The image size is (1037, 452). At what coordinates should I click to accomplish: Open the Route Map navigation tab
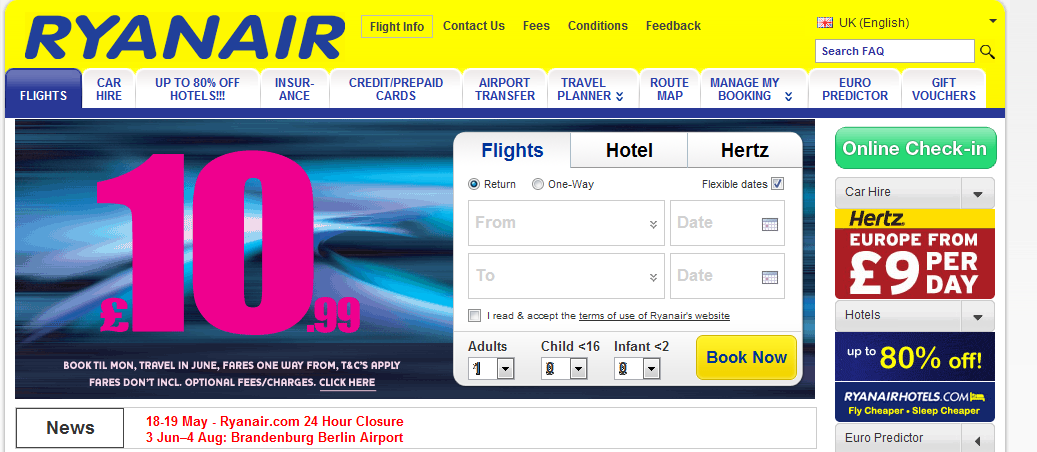pyautogui.click(x=669, y=89)
